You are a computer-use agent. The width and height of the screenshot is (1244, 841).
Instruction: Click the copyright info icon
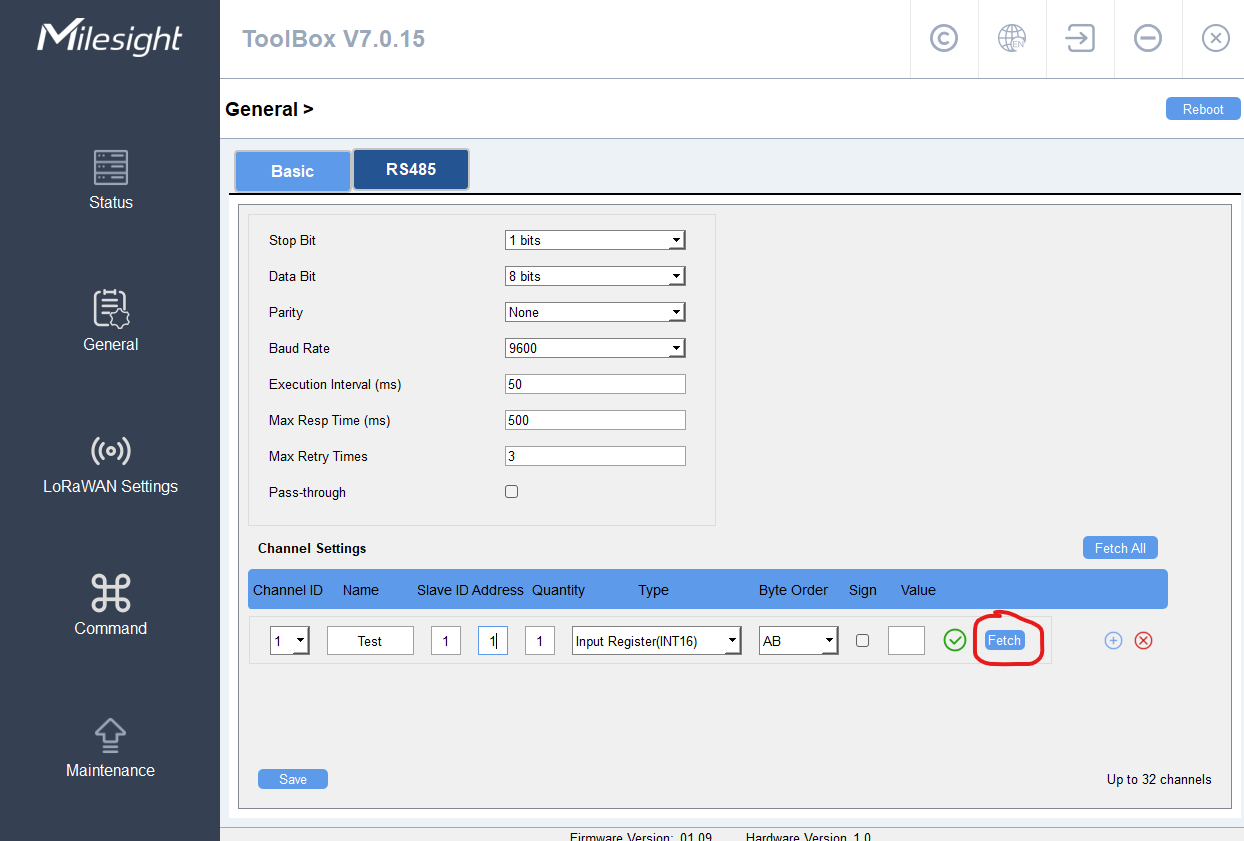click(943, 39)
